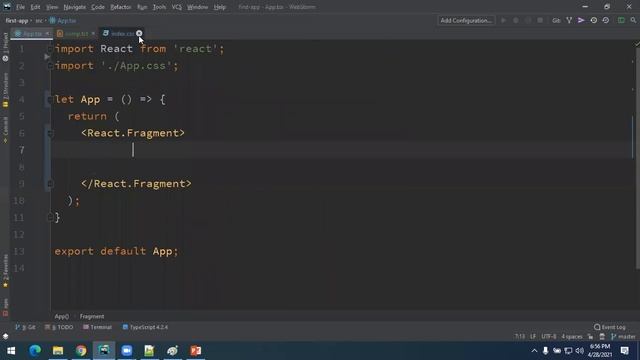640x360 pixels.
Task: Collapse React.Fragment fold on line 6
Action: pos(50,133)
